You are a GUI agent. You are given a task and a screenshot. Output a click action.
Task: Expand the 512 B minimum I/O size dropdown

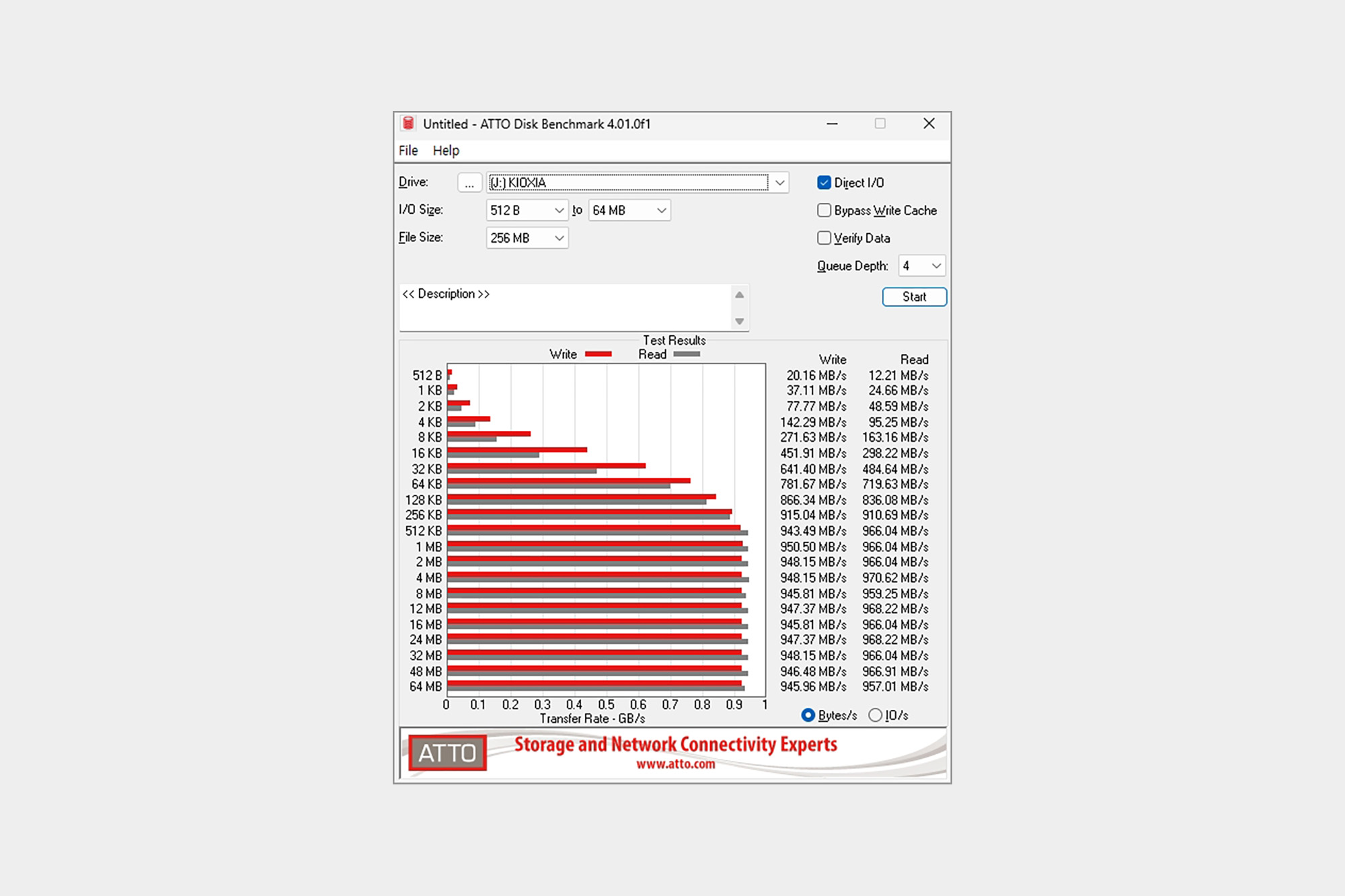pos(559,210)
